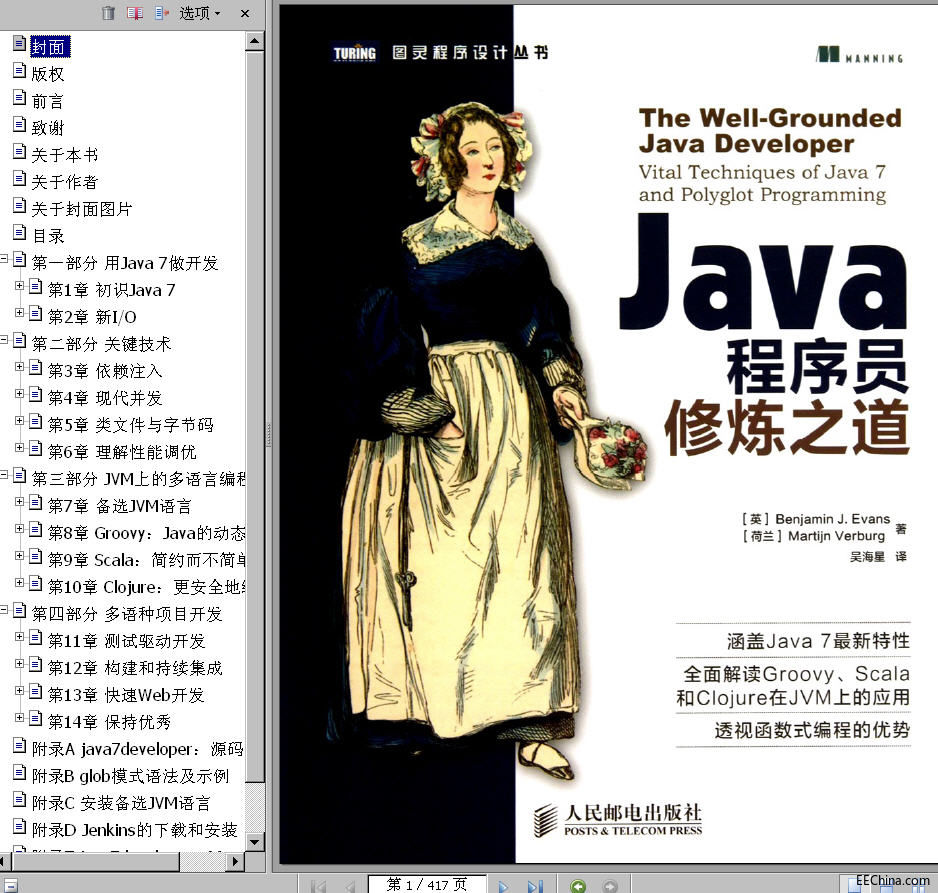Click the expand current bookmark icon

point(162,13)
